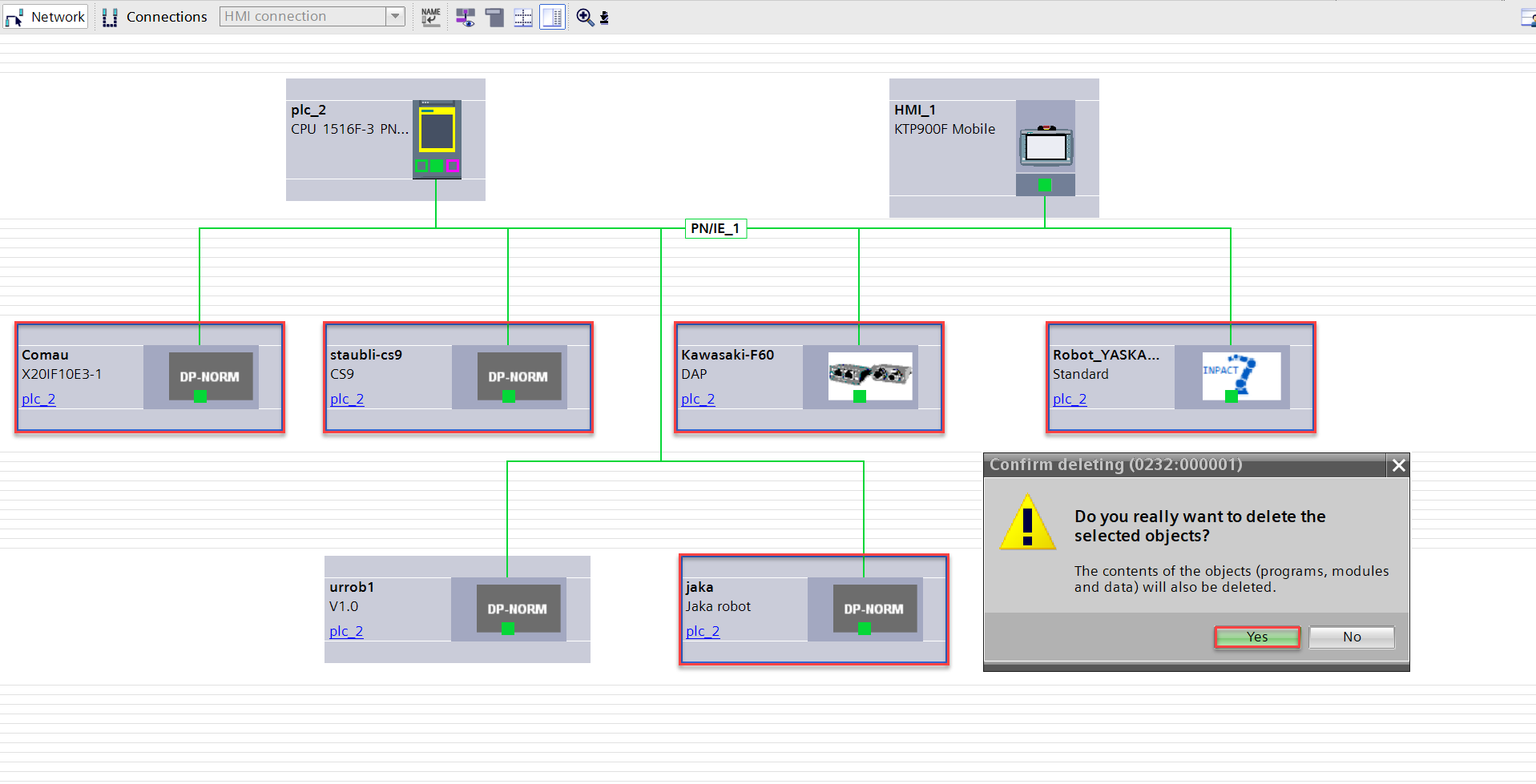Select the Comau device name label
The width and height of the screenshot is (1536, 784).
click(x=45, y=355)
